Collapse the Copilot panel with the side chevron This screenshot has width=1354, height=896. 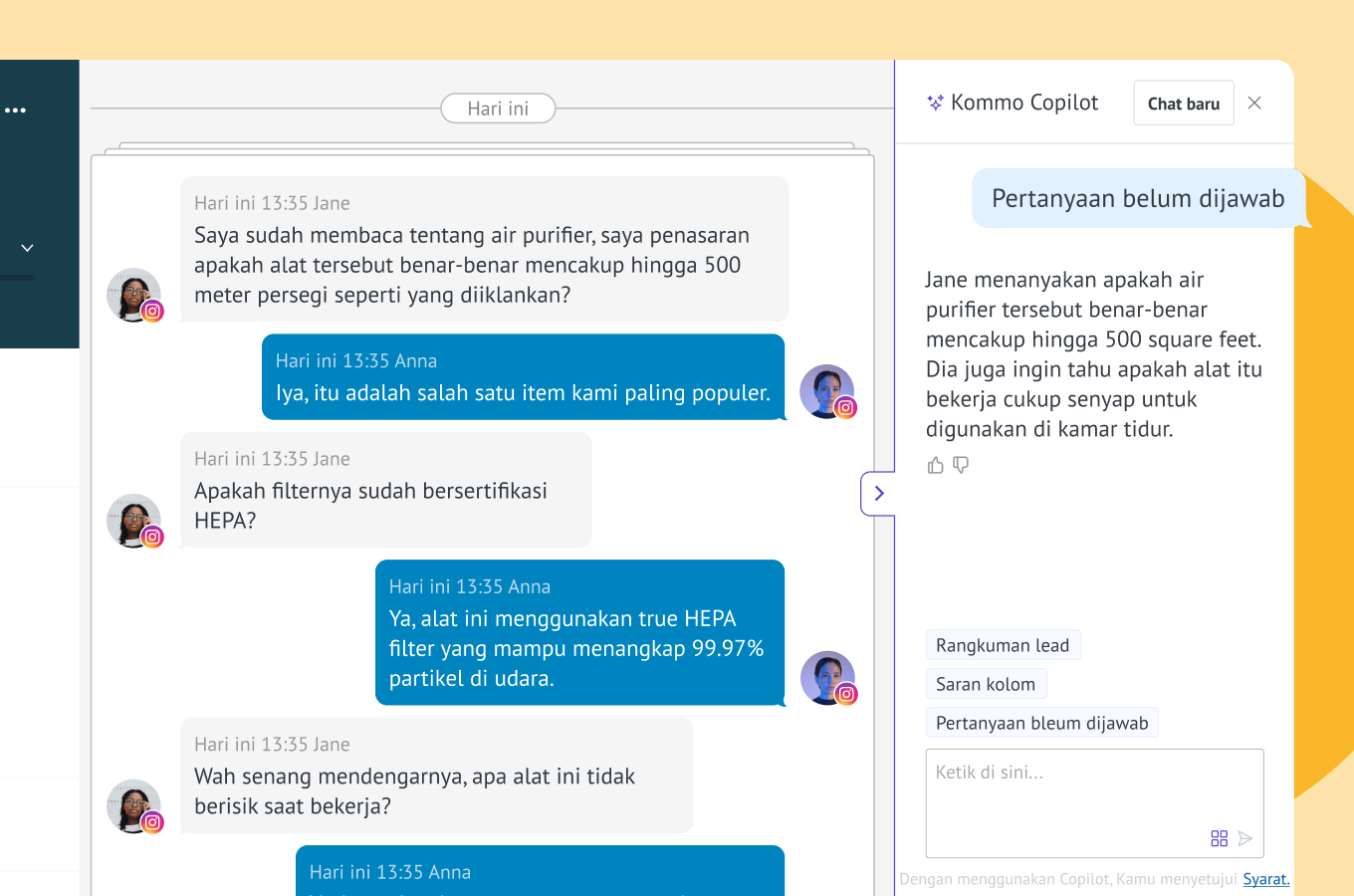[x=878, y=493]
